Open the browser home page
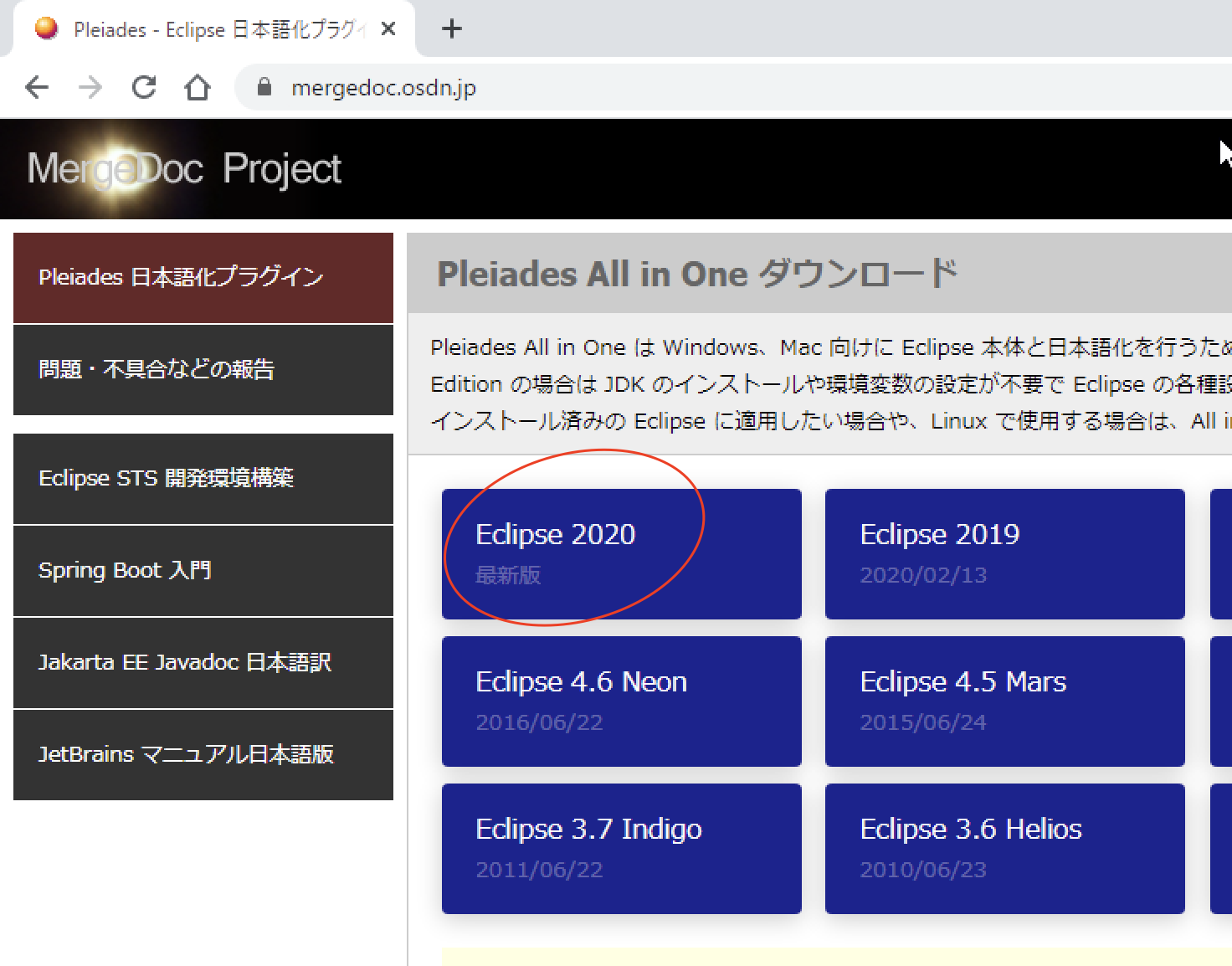Screen dimensions: 1232x966 (x=198, y=87)
